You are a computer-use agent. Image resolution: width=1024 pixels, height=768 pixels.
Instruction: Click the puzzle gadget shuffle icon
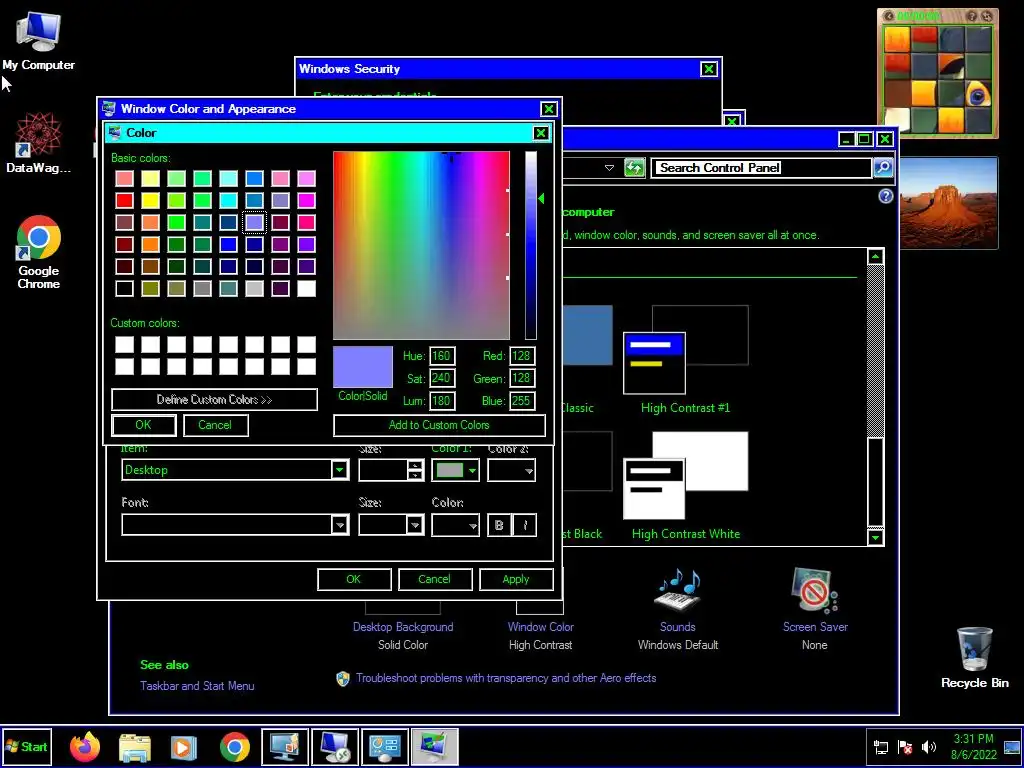coord(986,16)
